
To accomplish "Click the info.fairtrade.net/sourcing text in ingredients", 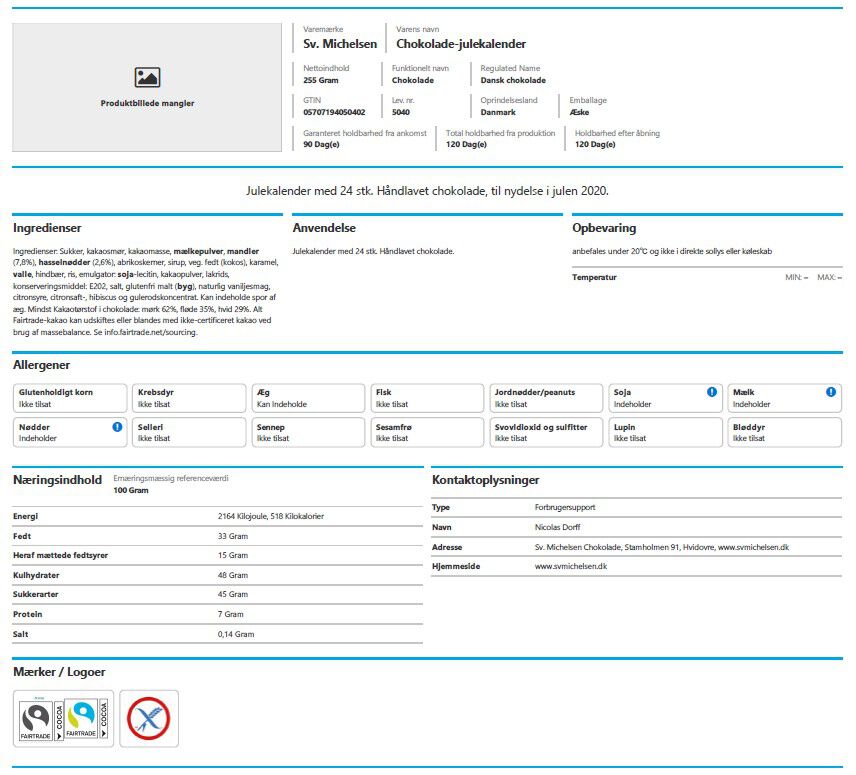I will point(151,332).
